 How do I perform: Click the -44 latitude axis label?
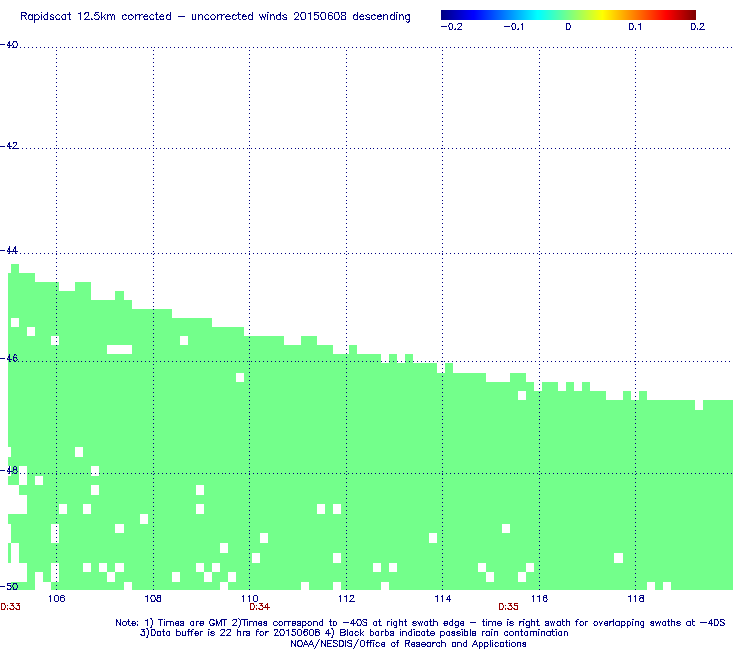point(9,251)
